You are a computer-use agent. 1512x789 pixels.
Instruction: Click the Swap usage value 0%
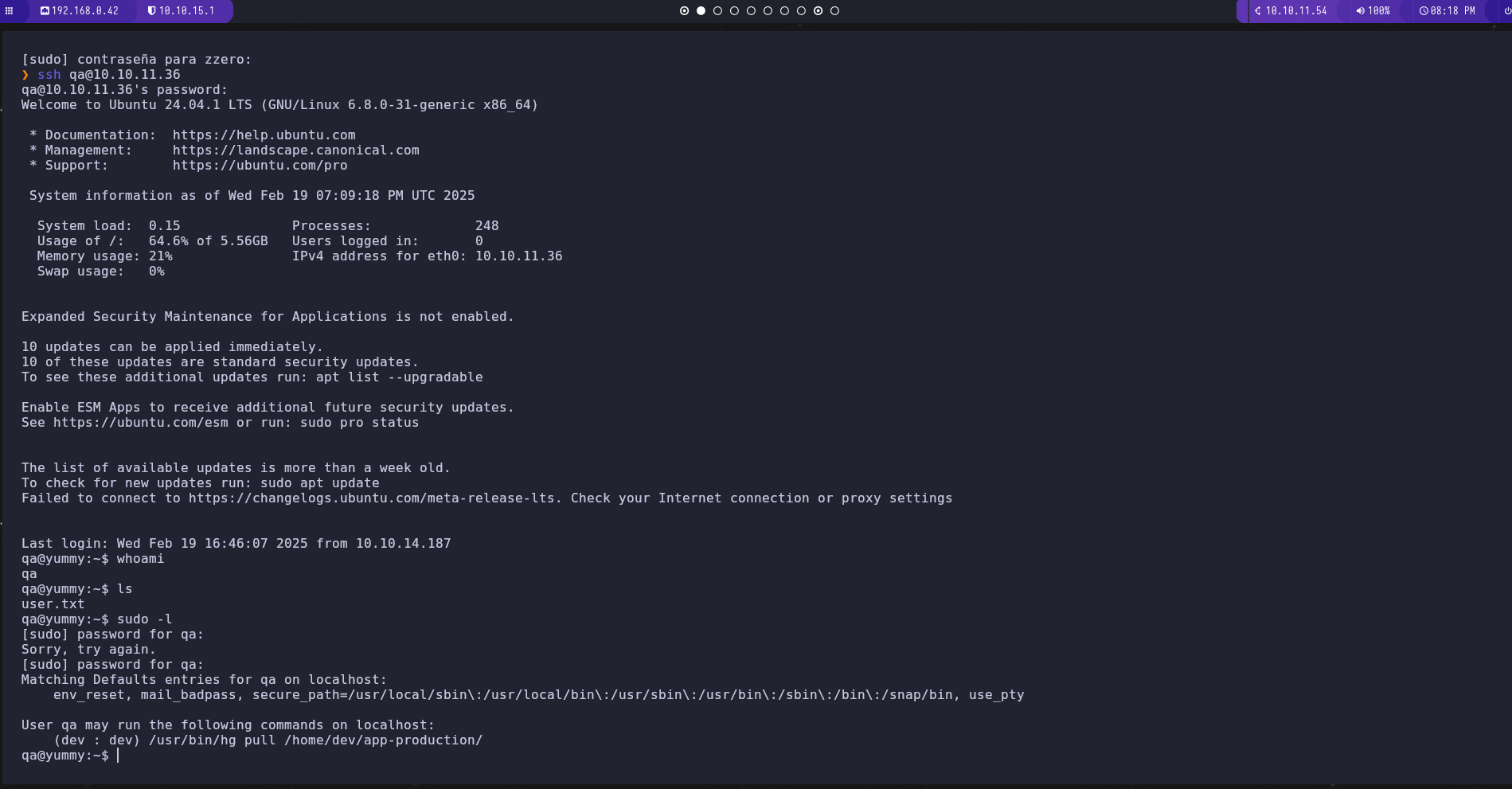(157, 271)
